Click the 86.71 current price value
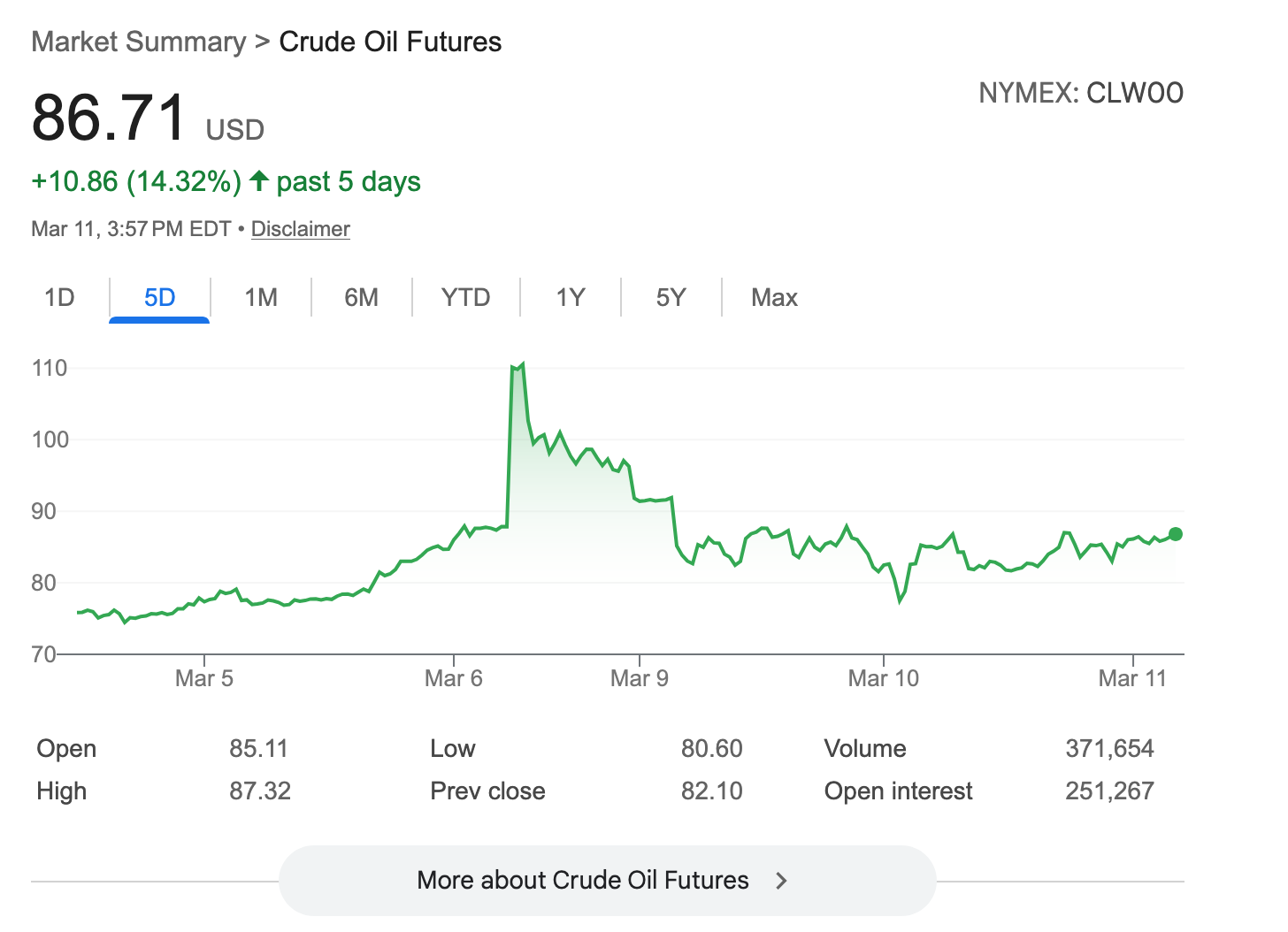Image resolution: width=1288 pixels, height=932 pixels. pos(109,118)
